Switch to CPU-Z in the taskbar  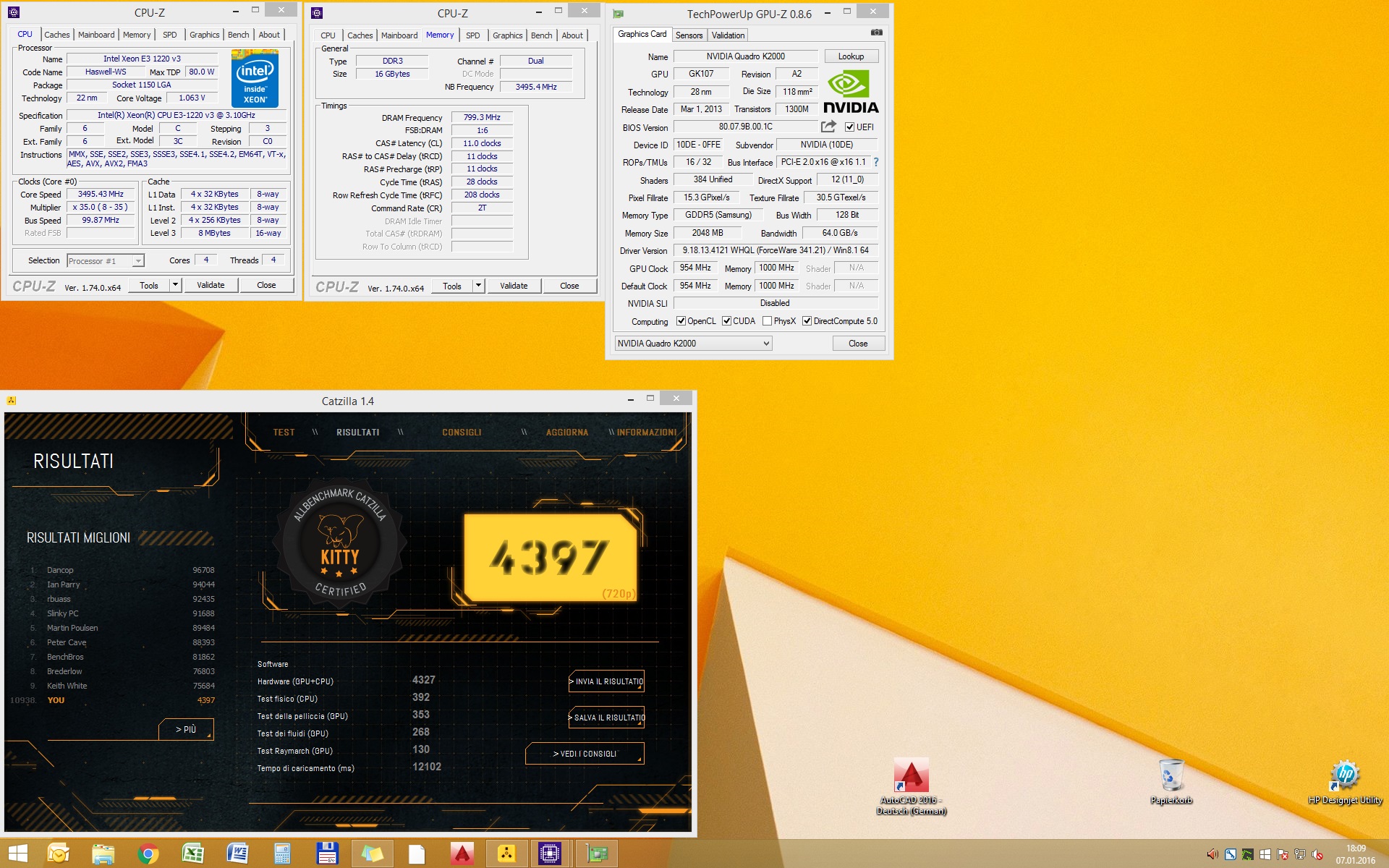(550, 854)
